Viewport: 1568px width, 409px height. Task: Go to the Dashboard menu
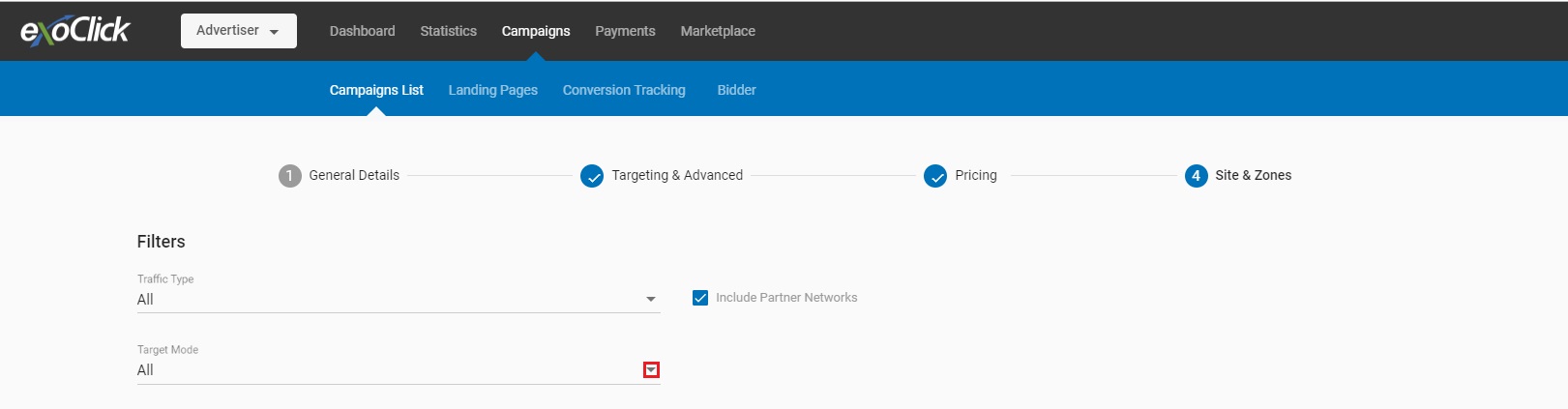coord(362,31)
